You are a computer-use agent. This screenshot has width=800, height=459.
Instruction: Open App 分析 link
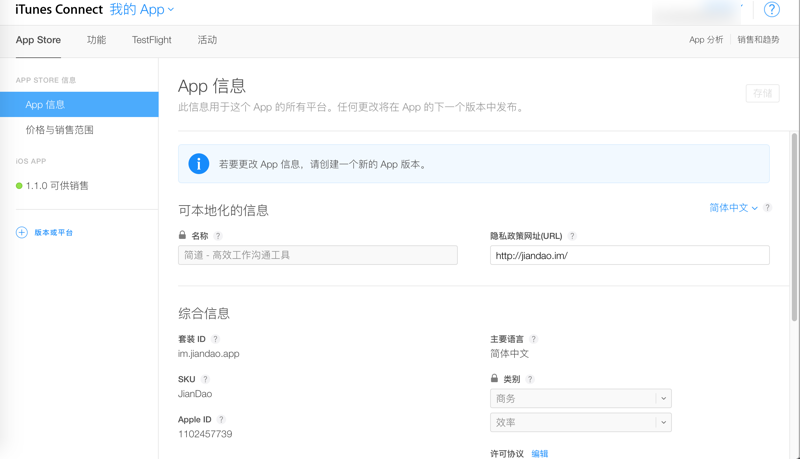coord(706,40)
